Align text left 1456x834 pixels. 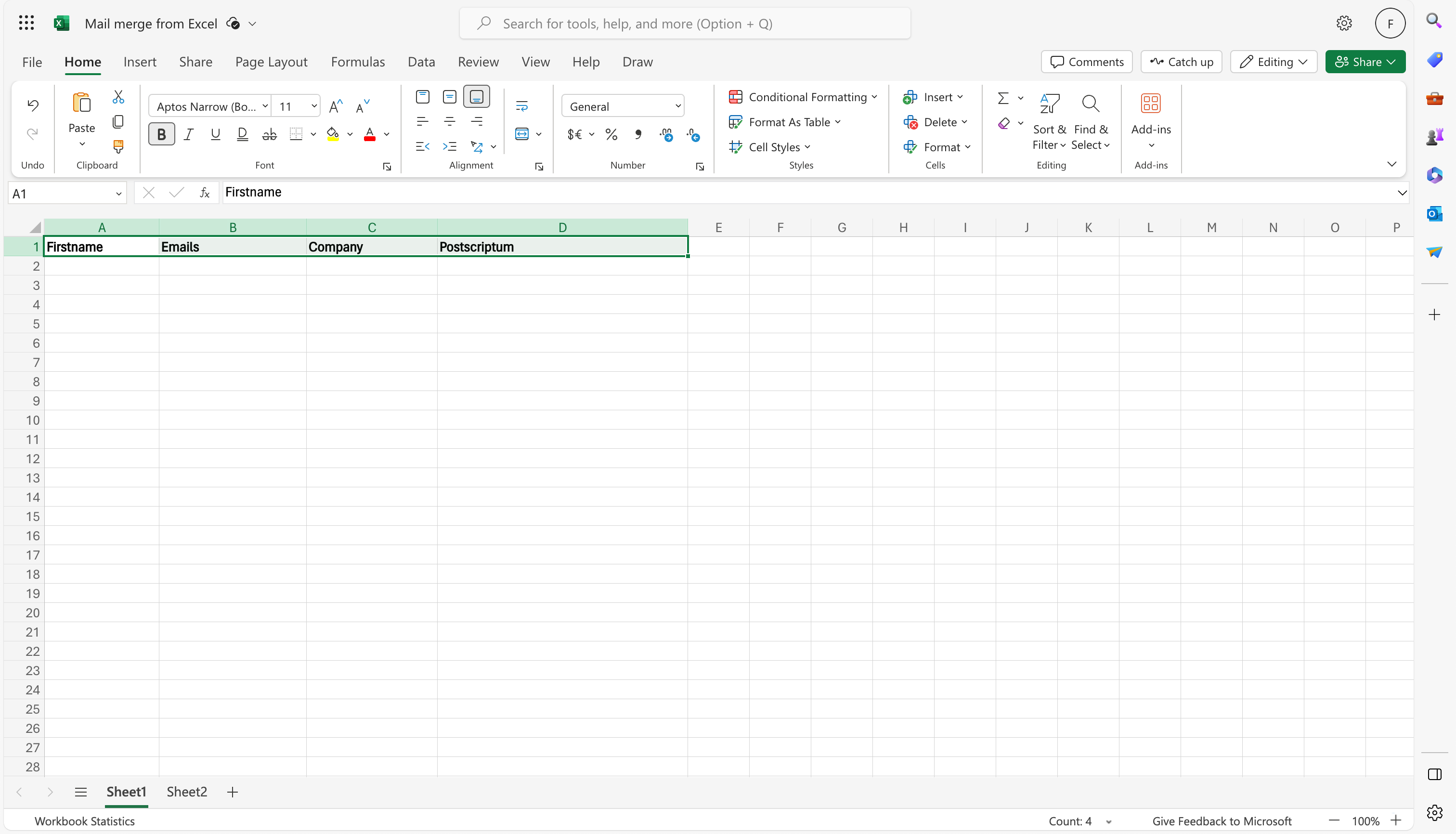(422, 121)
